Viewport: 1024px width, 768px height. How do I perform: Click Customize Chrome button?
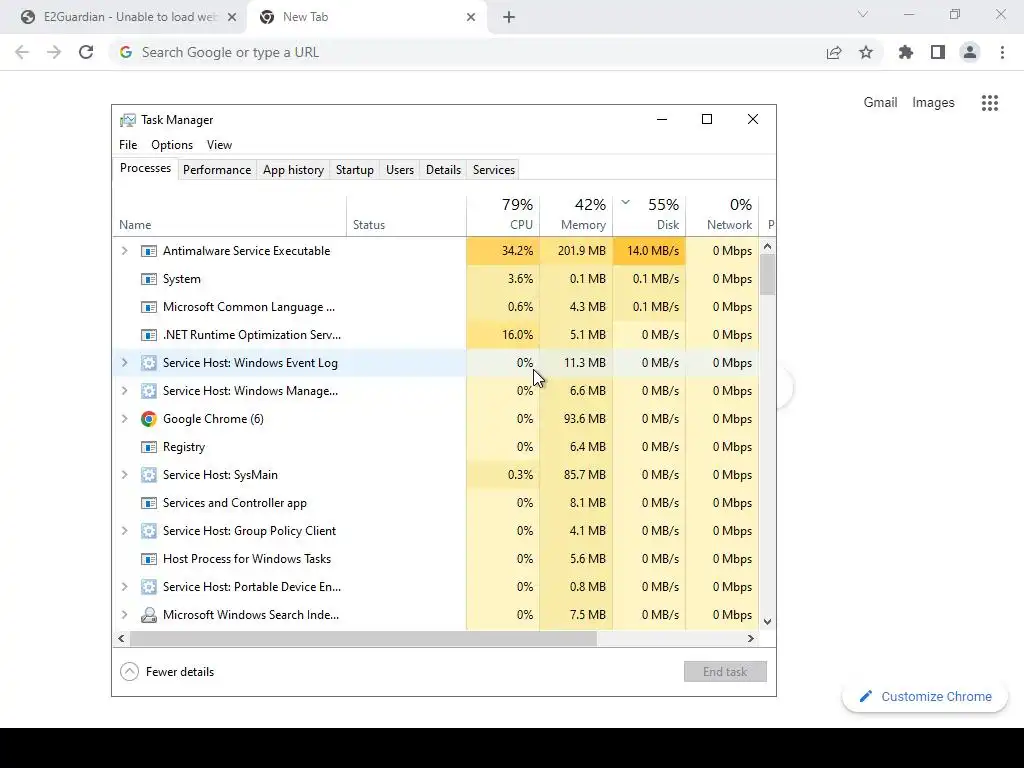925,697
